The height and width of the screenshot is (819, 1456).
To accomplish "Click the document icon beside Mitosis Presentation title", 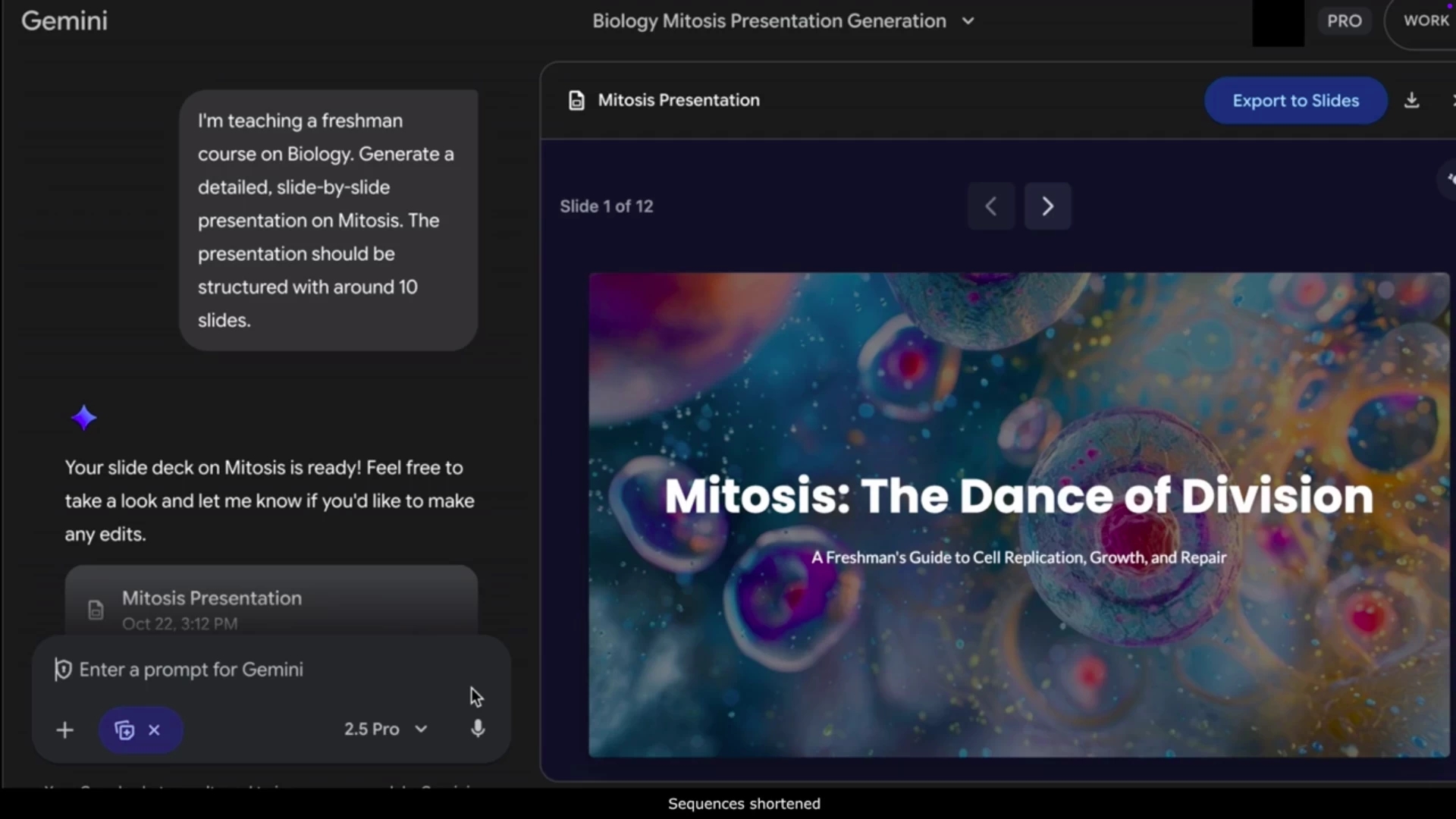I will (x=576, y=100).
